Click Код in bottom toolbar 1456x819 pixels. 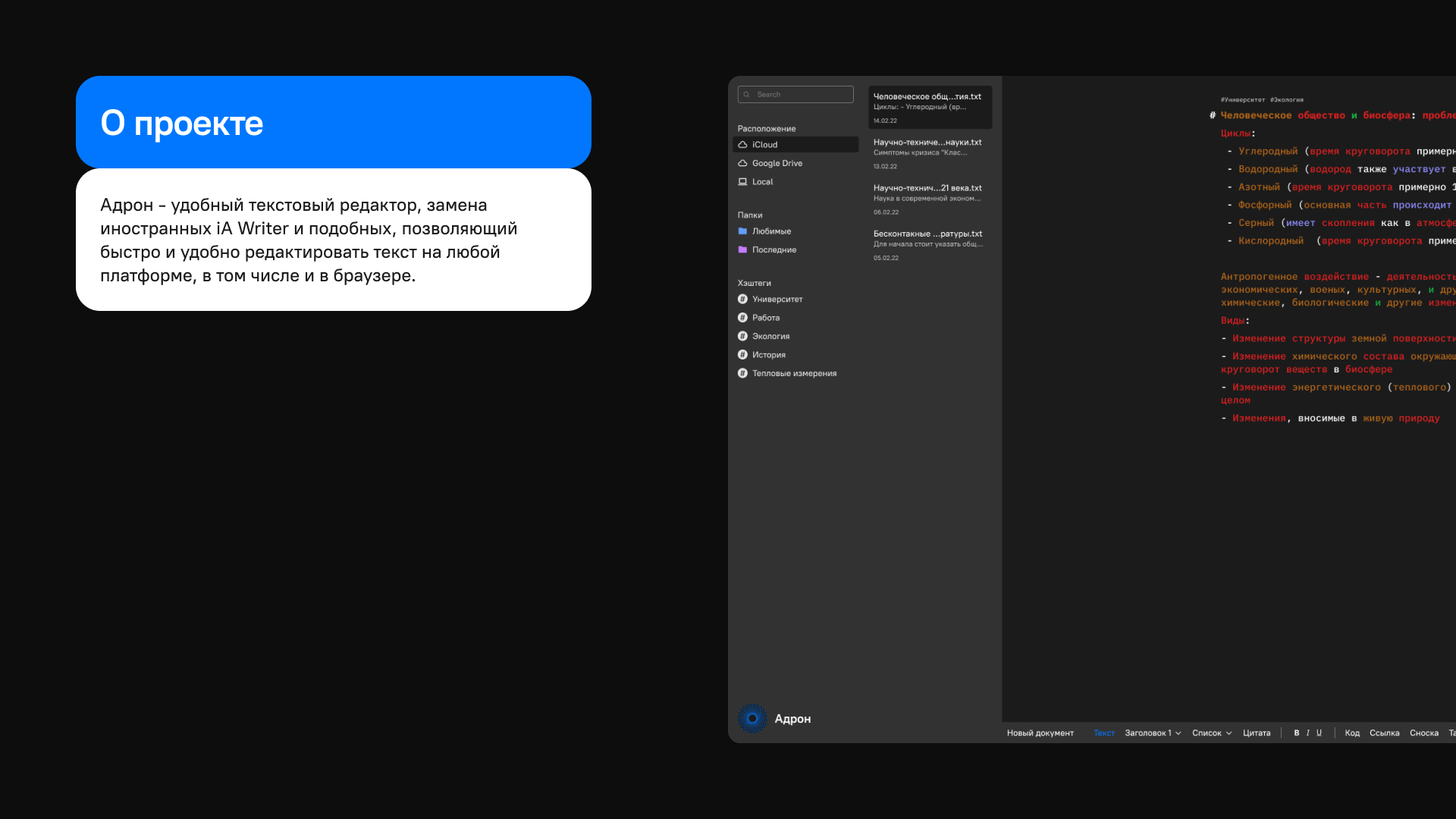click(x=1351, y=733)
